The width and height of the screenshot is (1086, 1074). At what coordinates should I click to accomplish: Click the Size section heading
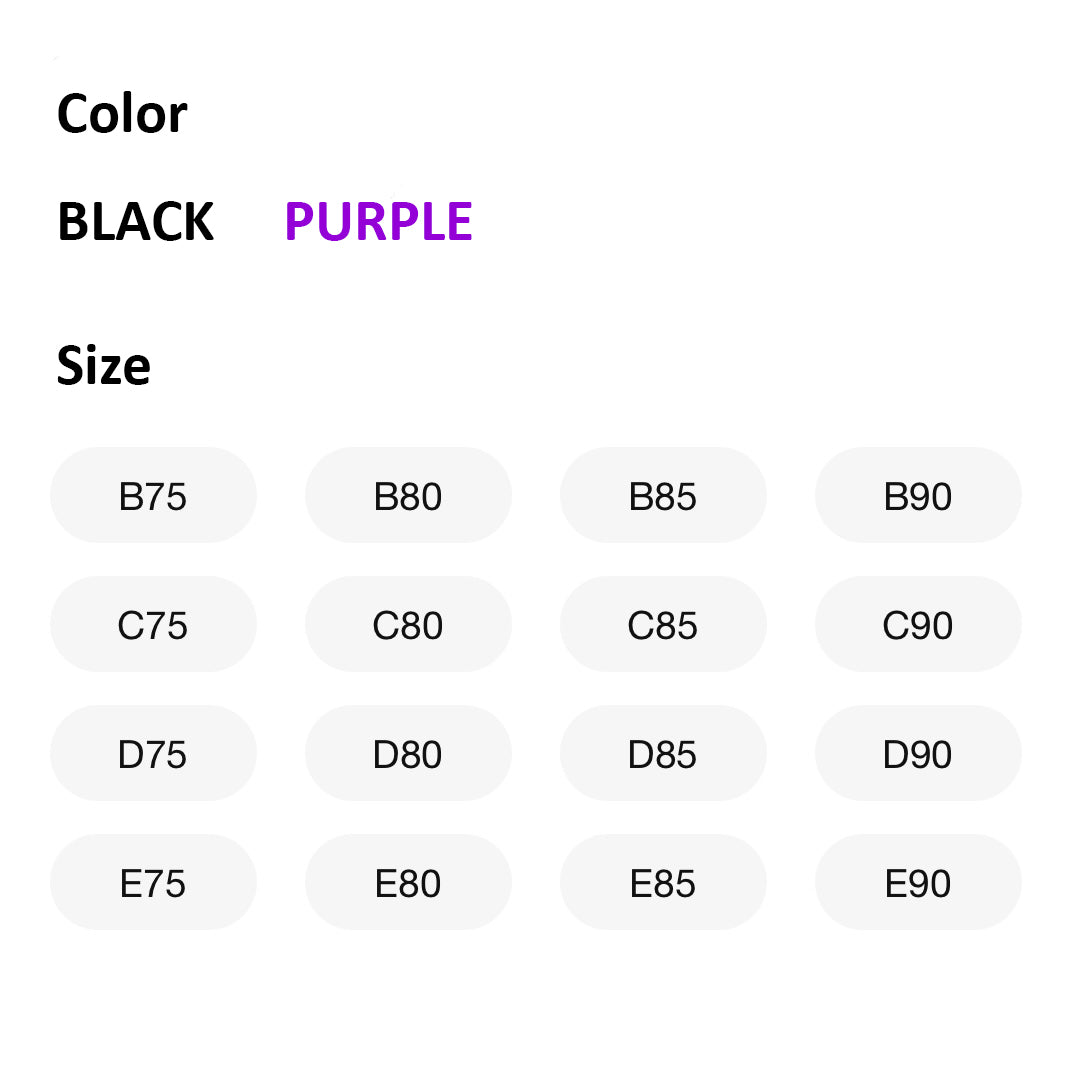[x=103, y=366]
